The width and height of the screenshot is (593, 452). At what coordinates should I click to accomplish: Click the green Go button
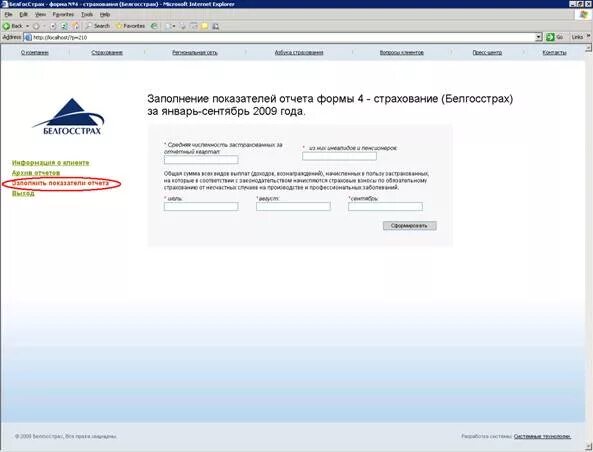[x=555, y=37]
